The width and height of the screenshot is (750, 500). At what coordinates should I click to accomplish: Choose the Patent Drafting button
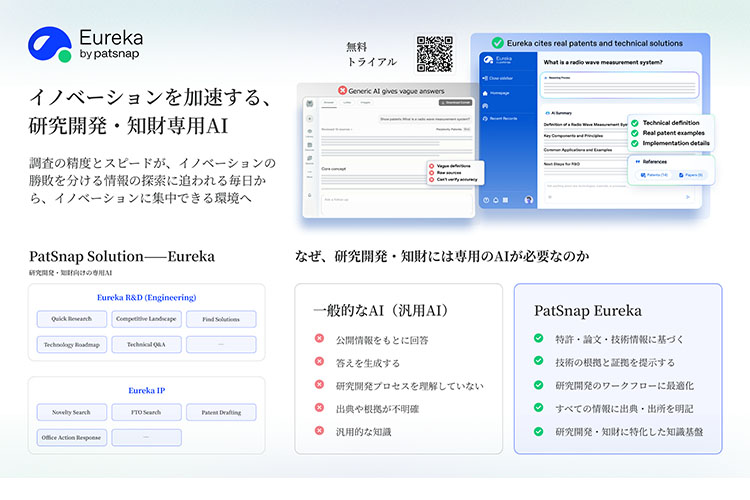221,412
